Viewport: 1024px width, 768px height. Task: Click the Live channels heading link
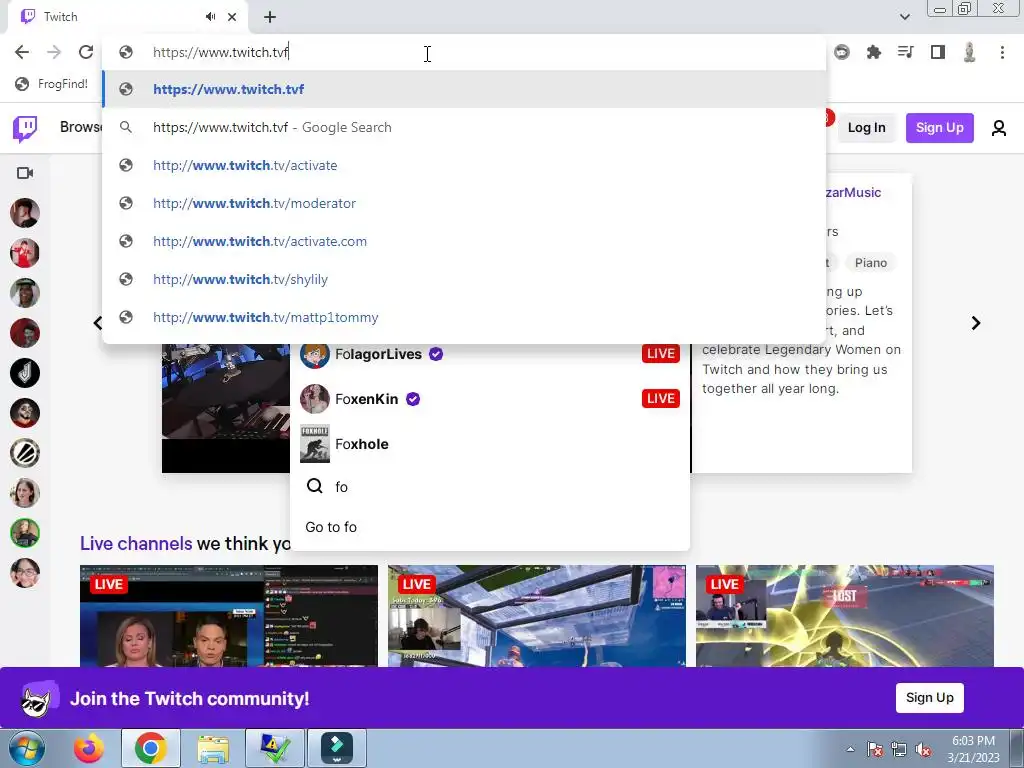tap(136, 543)
